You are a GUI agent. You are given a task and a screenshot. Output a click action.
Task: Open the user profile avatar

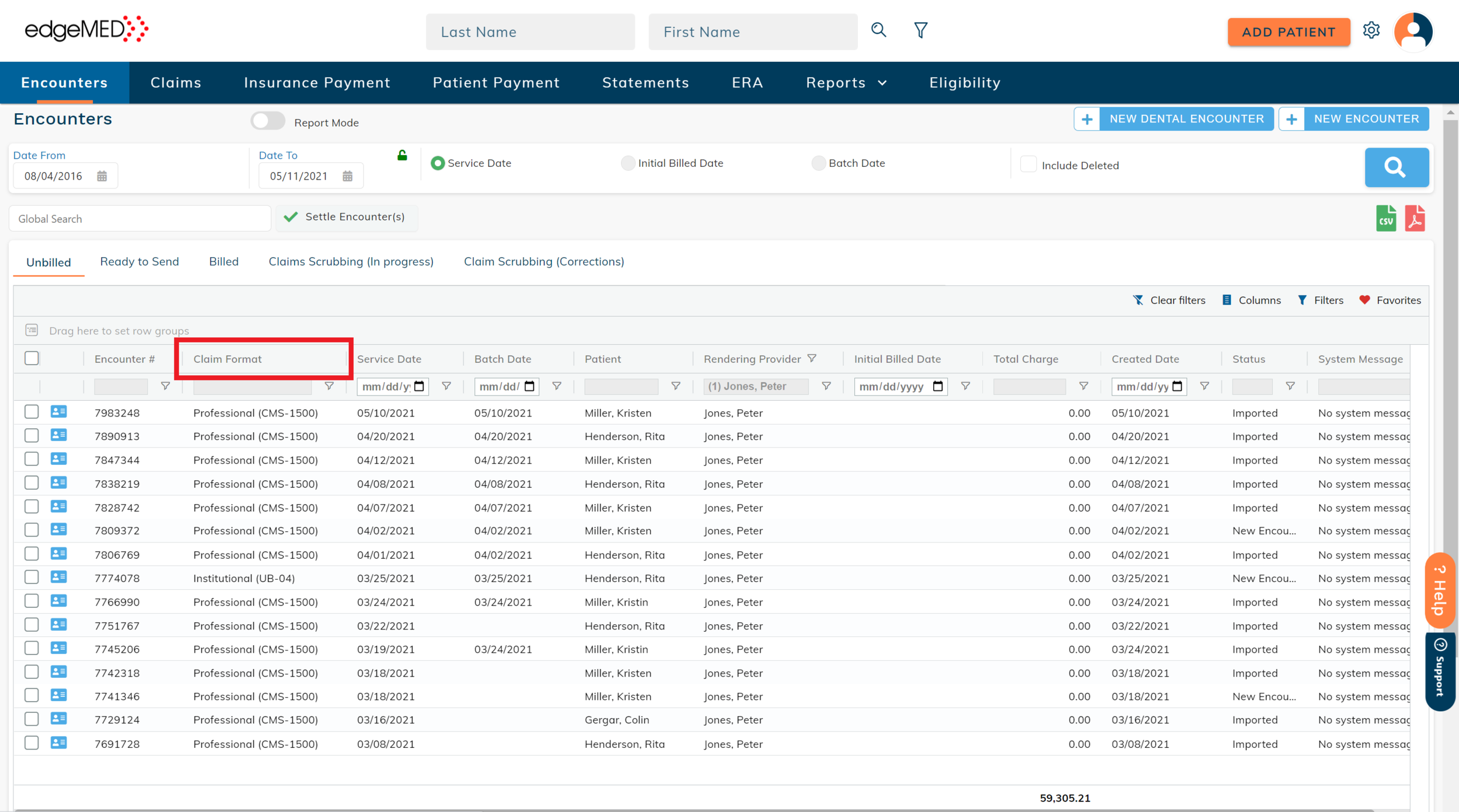(x=1413, y=32)
